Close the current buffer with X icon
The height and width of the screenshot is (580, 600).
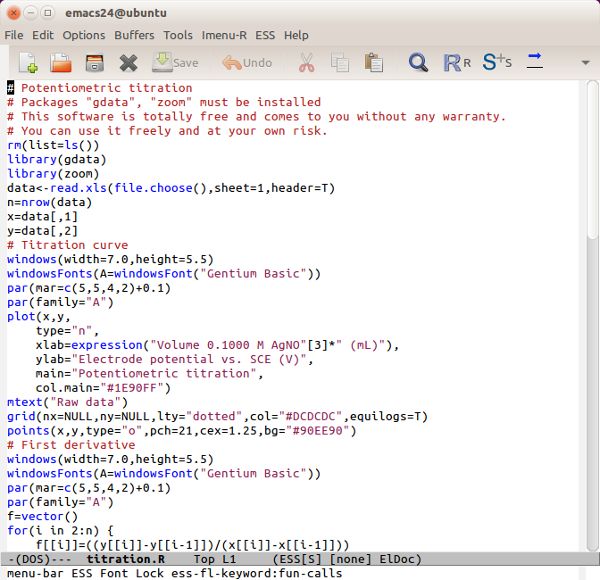128,63
